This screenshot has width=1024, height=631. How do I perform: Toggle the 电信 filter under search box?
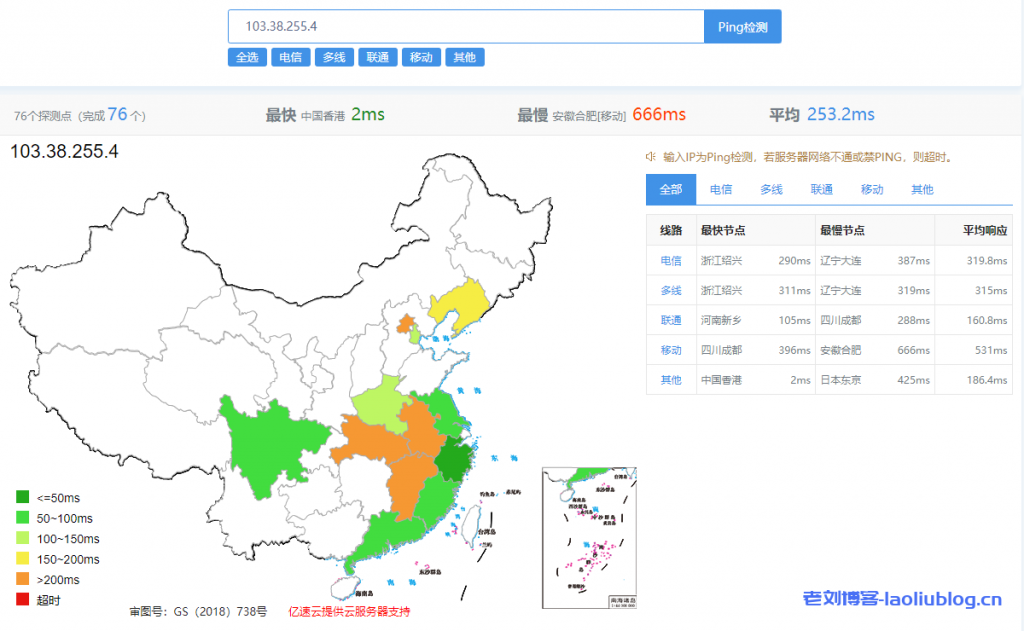point(290,57)
